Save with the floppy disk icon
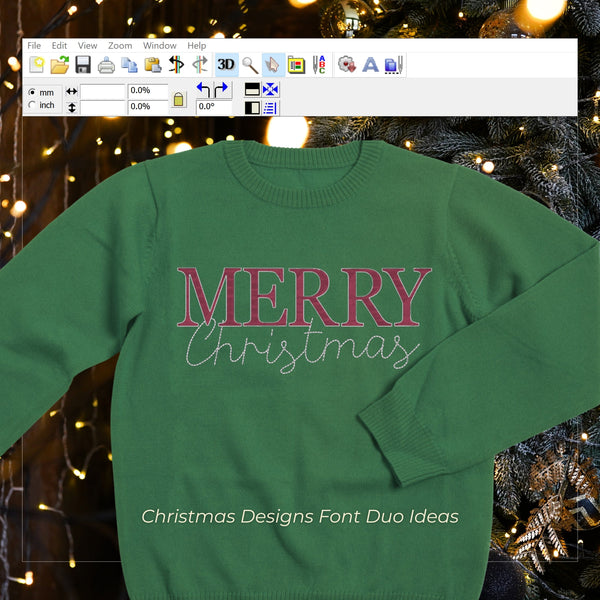Image resolution: width=600 pixels, height=600 pixels. pos(83,65)
